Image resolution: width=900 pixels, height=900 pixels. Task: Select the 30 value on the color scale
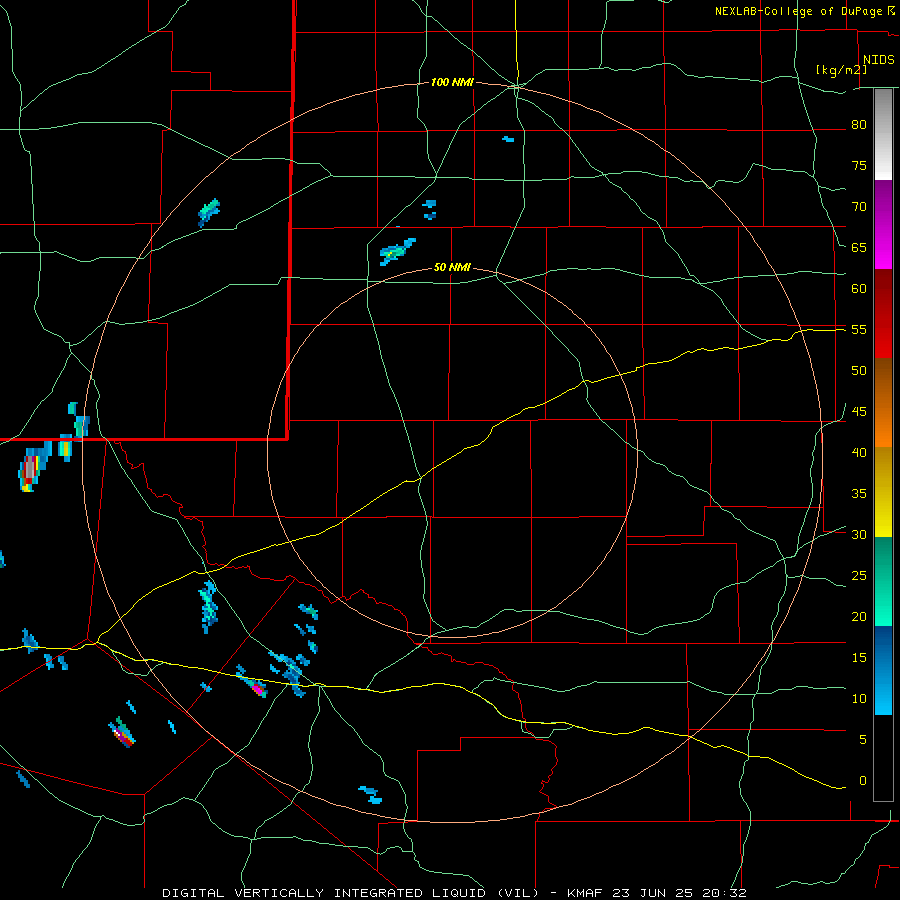tap(859, 535)
